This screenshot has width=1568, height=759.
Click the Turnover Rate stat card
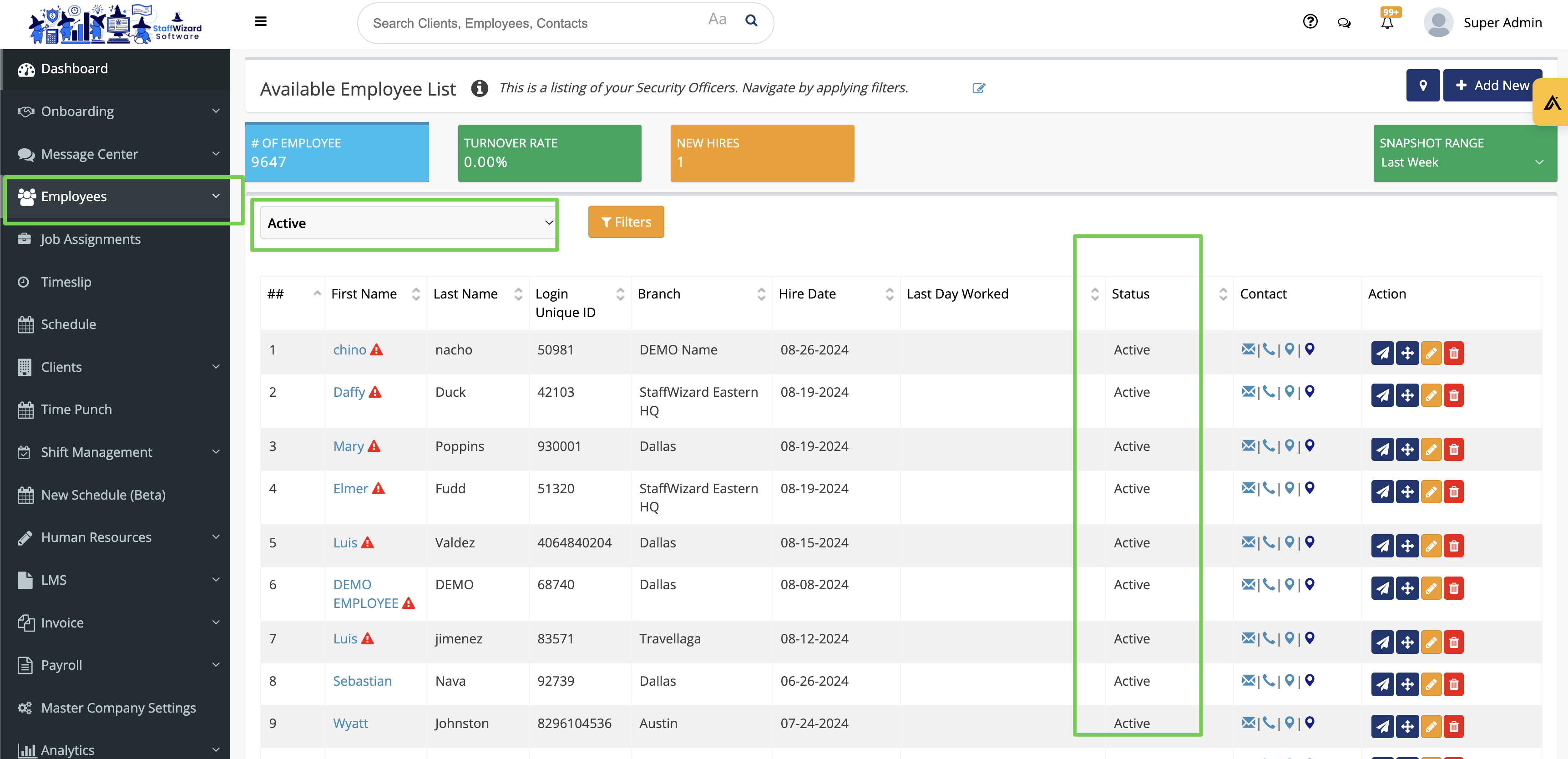[550, 153]
